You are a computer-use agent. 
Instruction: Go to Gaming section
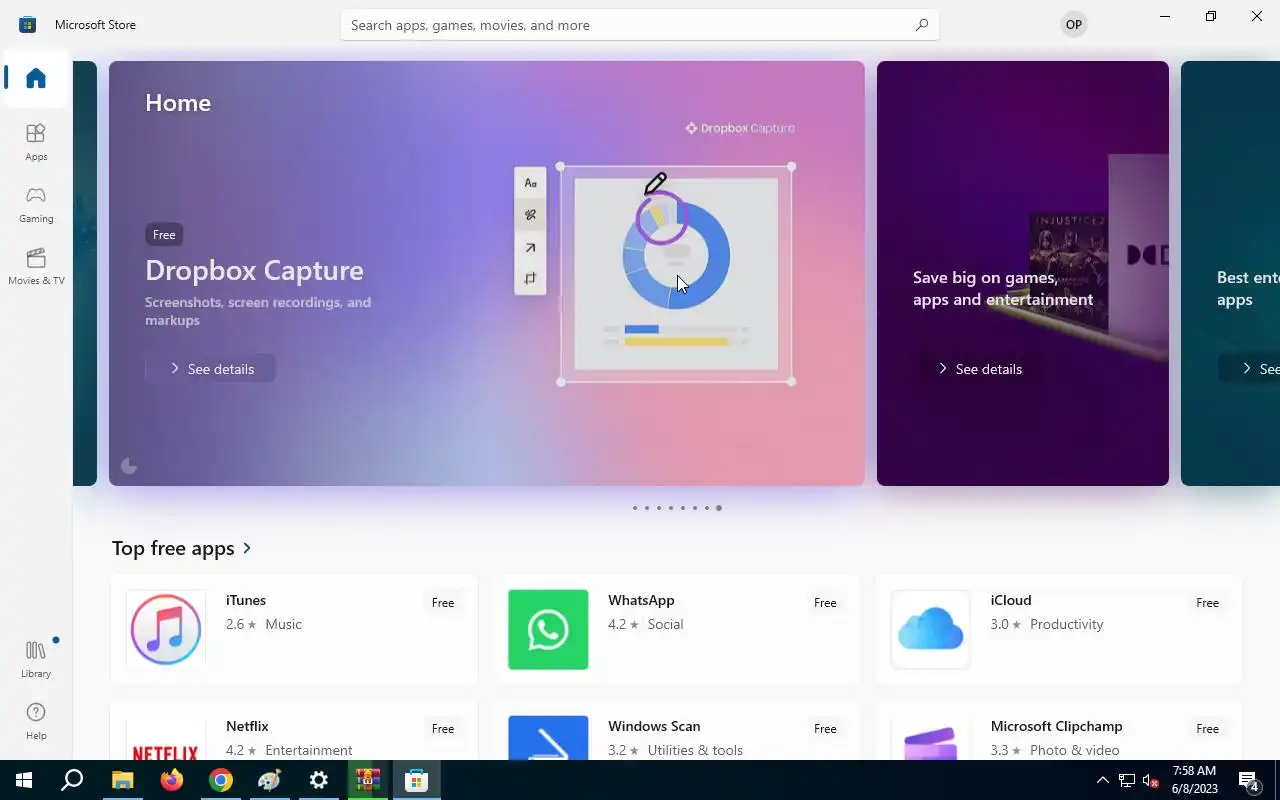click(x=36, y=204)
